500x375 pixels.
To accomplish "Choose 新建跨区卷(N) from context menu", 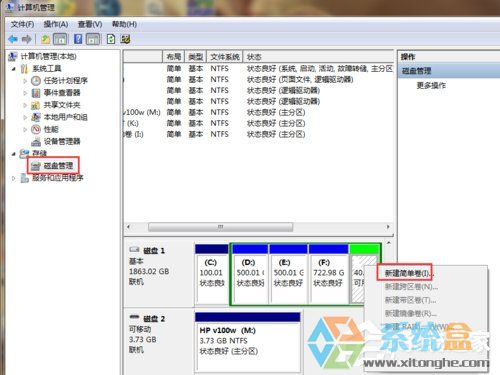I will click(411, 287).
